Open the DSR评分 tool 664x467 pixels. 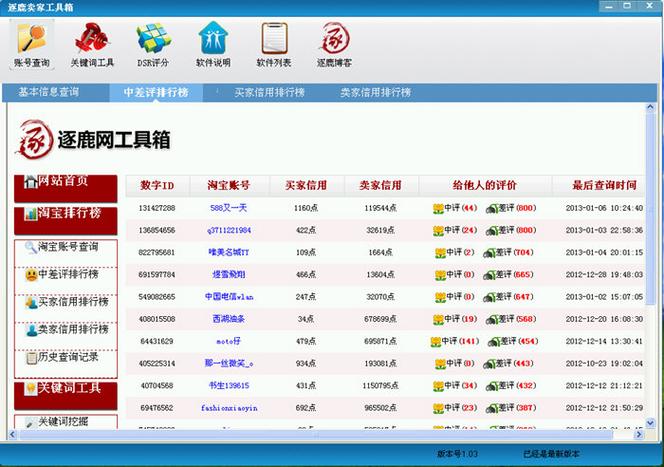click(153, 45)
